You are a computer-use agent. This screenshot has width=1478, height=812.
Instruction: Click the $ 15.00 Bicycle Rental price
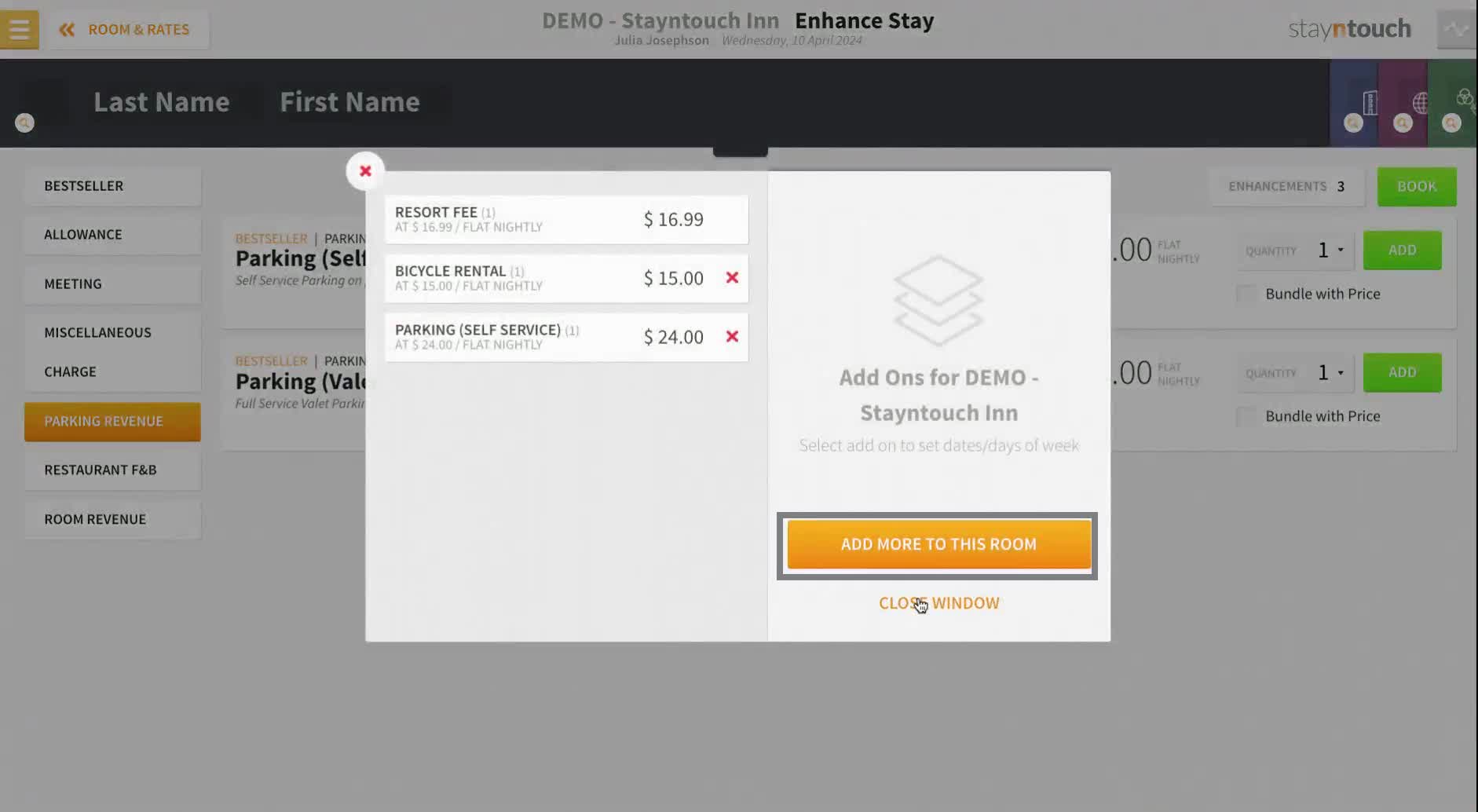tap(674, 279)
